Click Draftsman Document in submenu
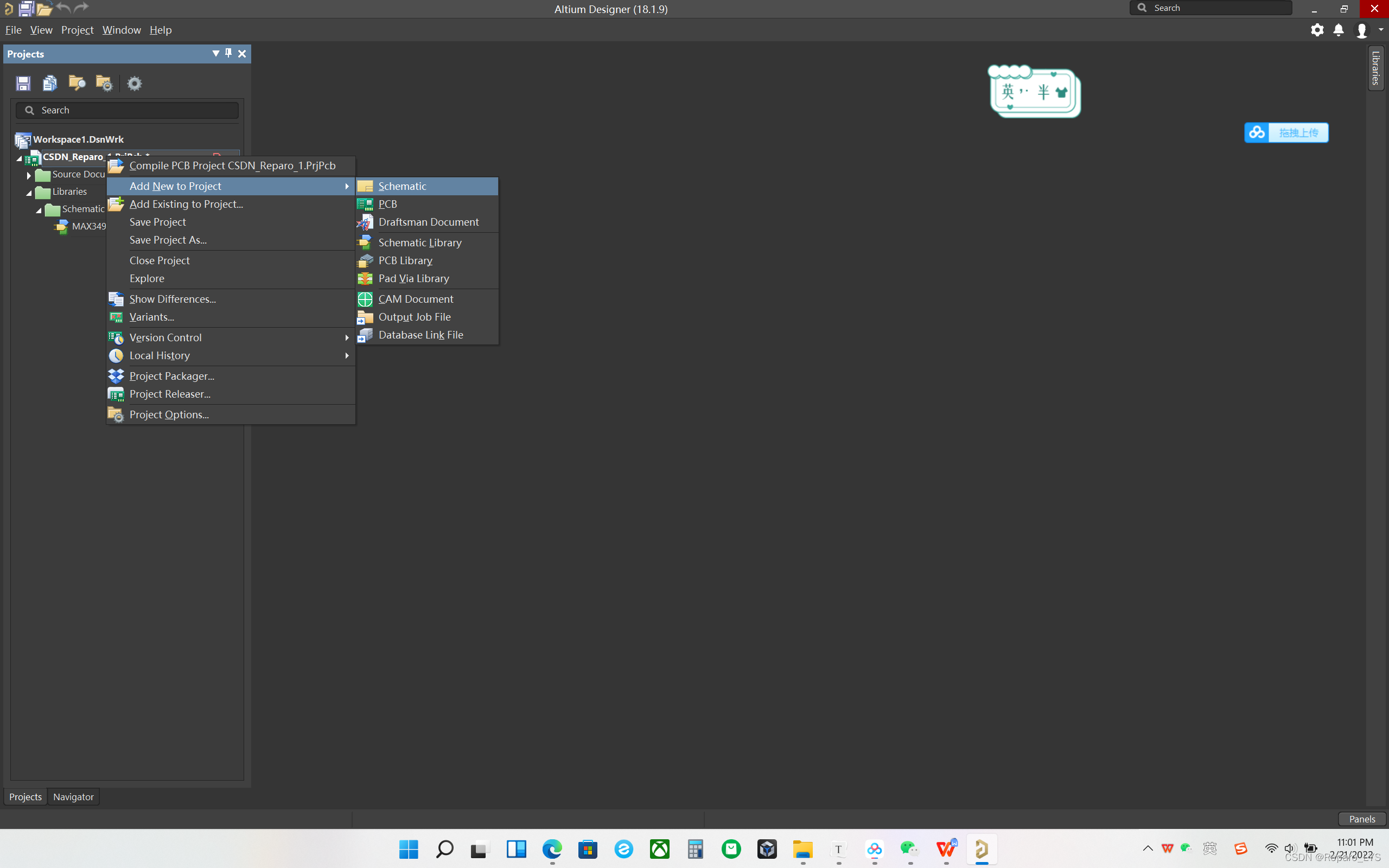 (428, 221)
